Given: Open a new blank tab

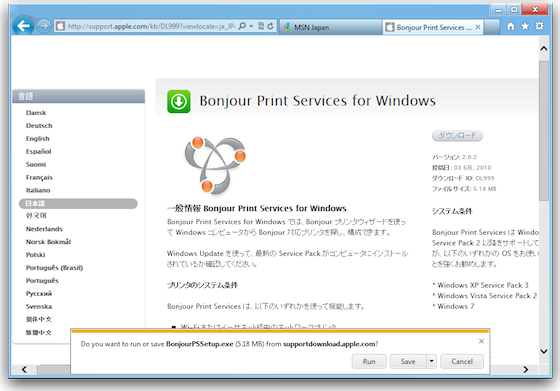Looking at the screenshot, I should pyautogui.click(x=492, y=27).
